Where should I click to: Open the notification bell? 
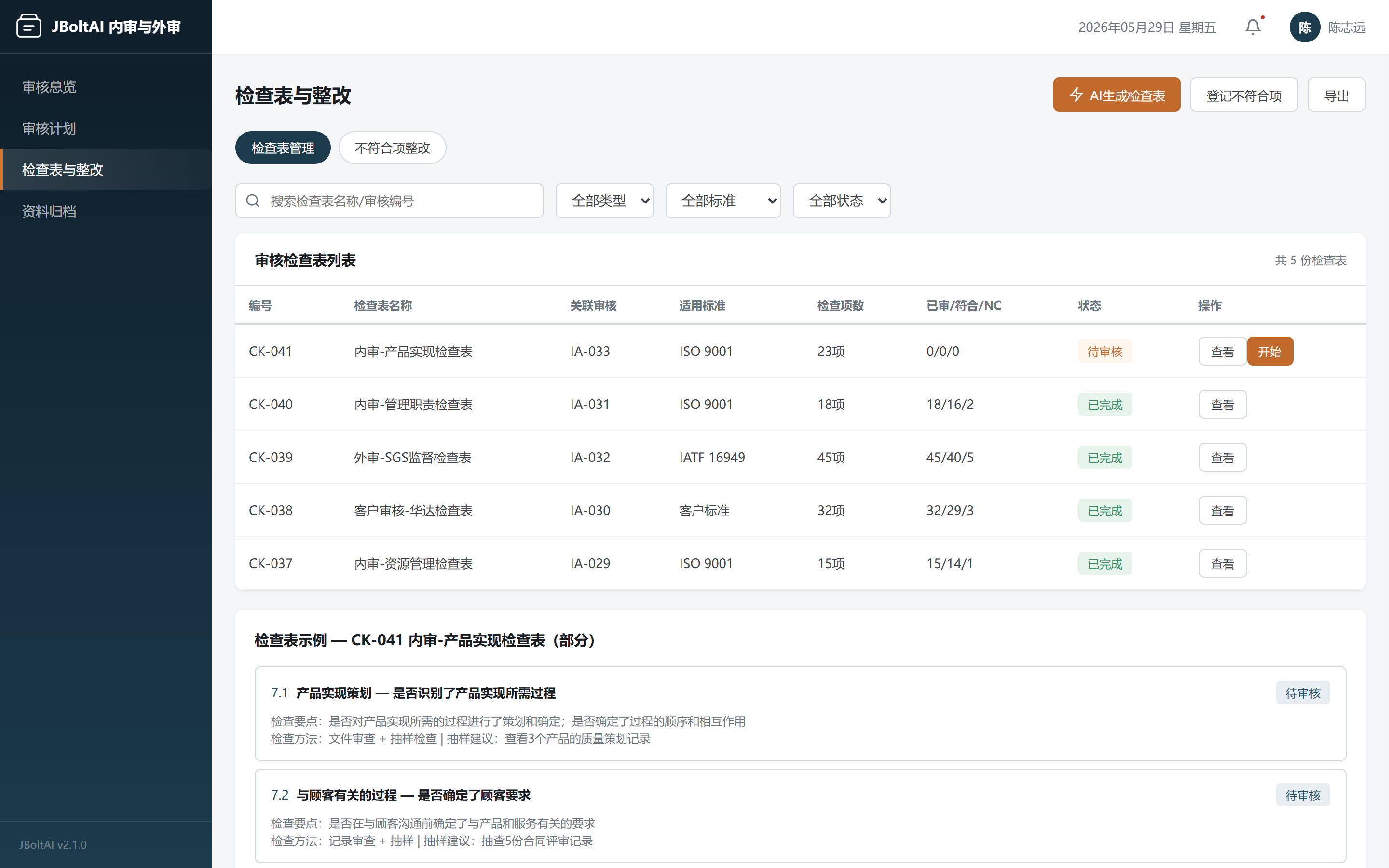[1253, 27]
